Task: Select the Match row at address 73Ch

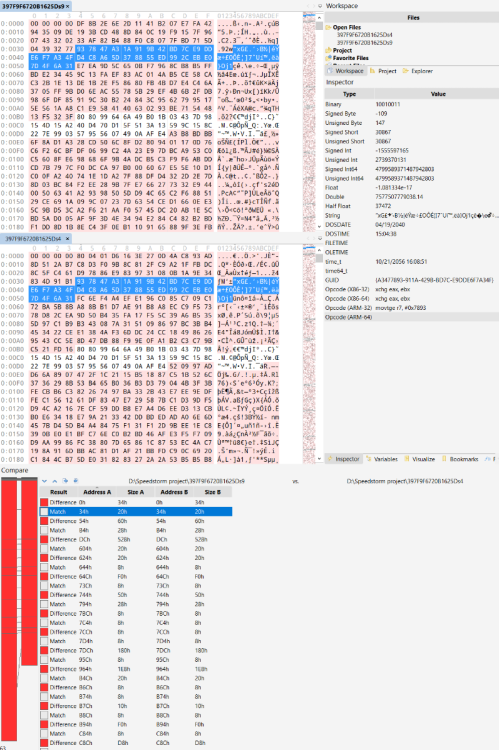Action: click(135, 585)
